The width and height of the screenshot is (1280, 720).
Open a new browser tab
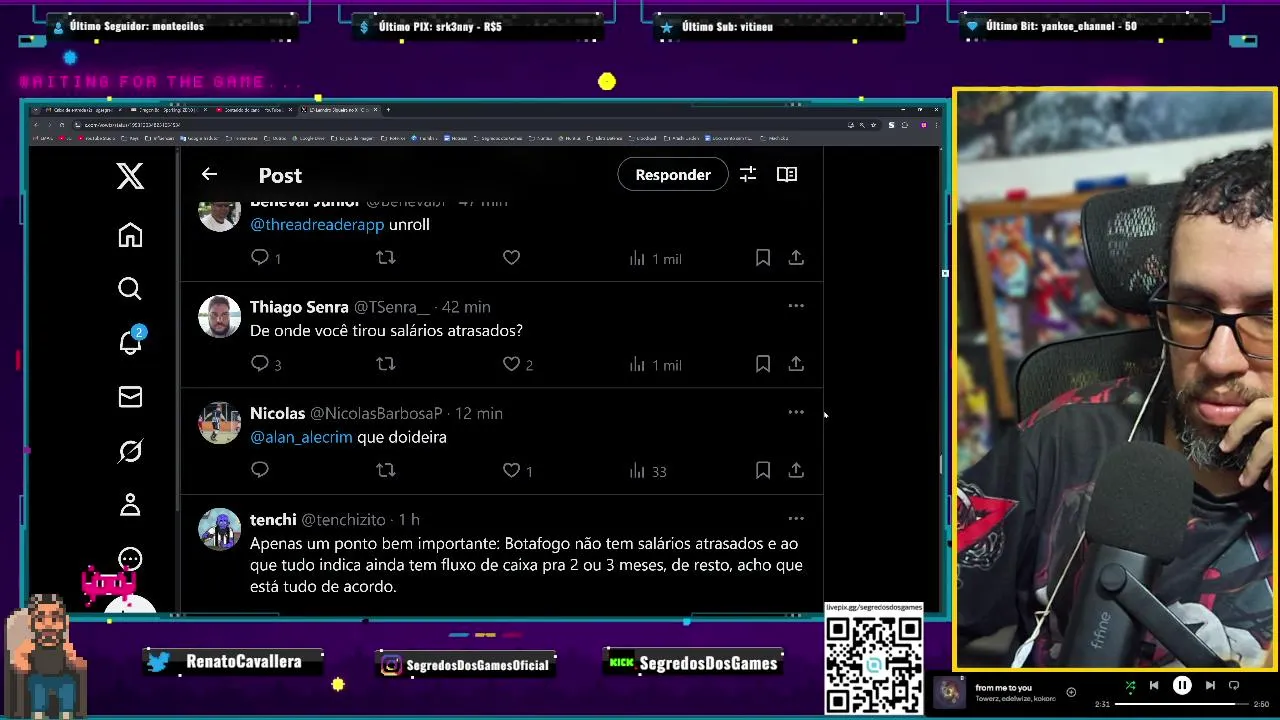pyautogui.click(x=388, y=109)
